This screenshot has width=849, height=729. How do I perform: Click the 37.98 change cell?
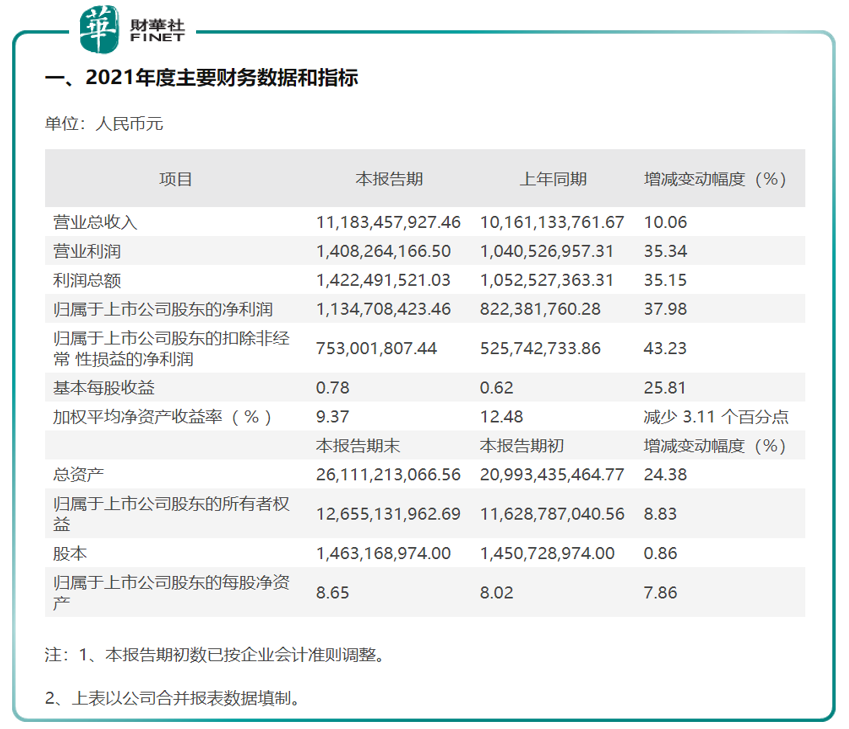[665, 309]
